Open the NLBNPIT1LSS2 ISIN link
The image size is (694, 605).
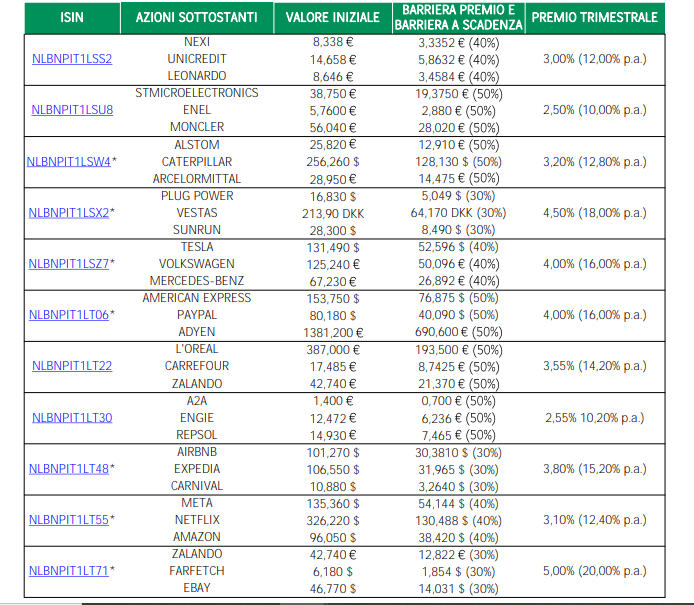72,59
